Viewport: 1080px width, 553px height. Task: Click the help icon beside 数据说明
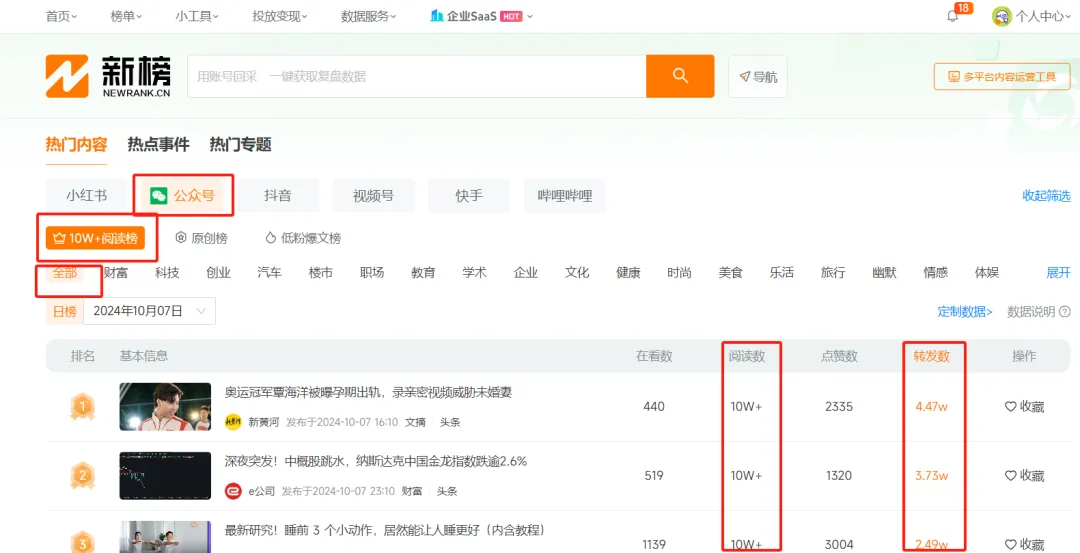pyautogui.click(x=1065, y=311)
